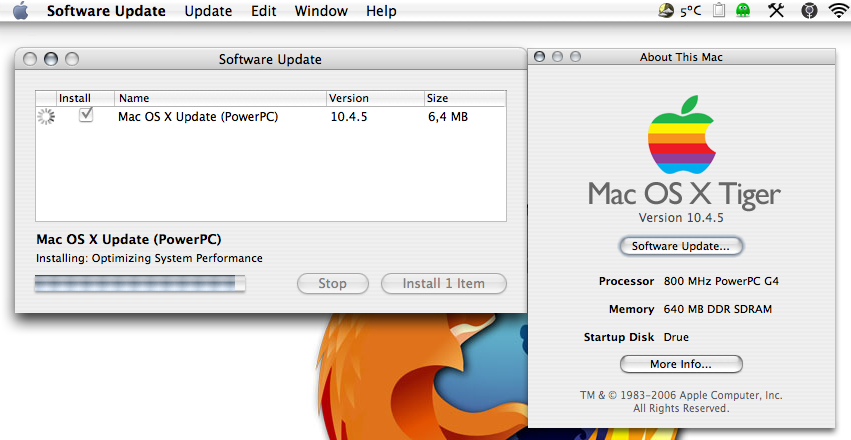Open the Edit menu
Image resolution: width=851 pixels, height=440 pixels.
click(x=264, y=11)
